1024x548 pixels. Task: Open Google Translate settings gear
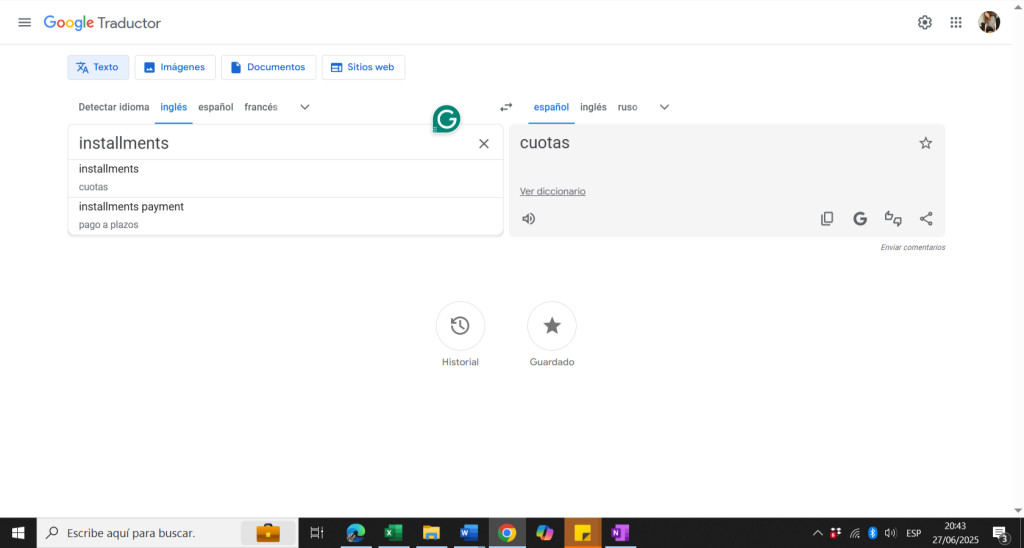(925, 23)
